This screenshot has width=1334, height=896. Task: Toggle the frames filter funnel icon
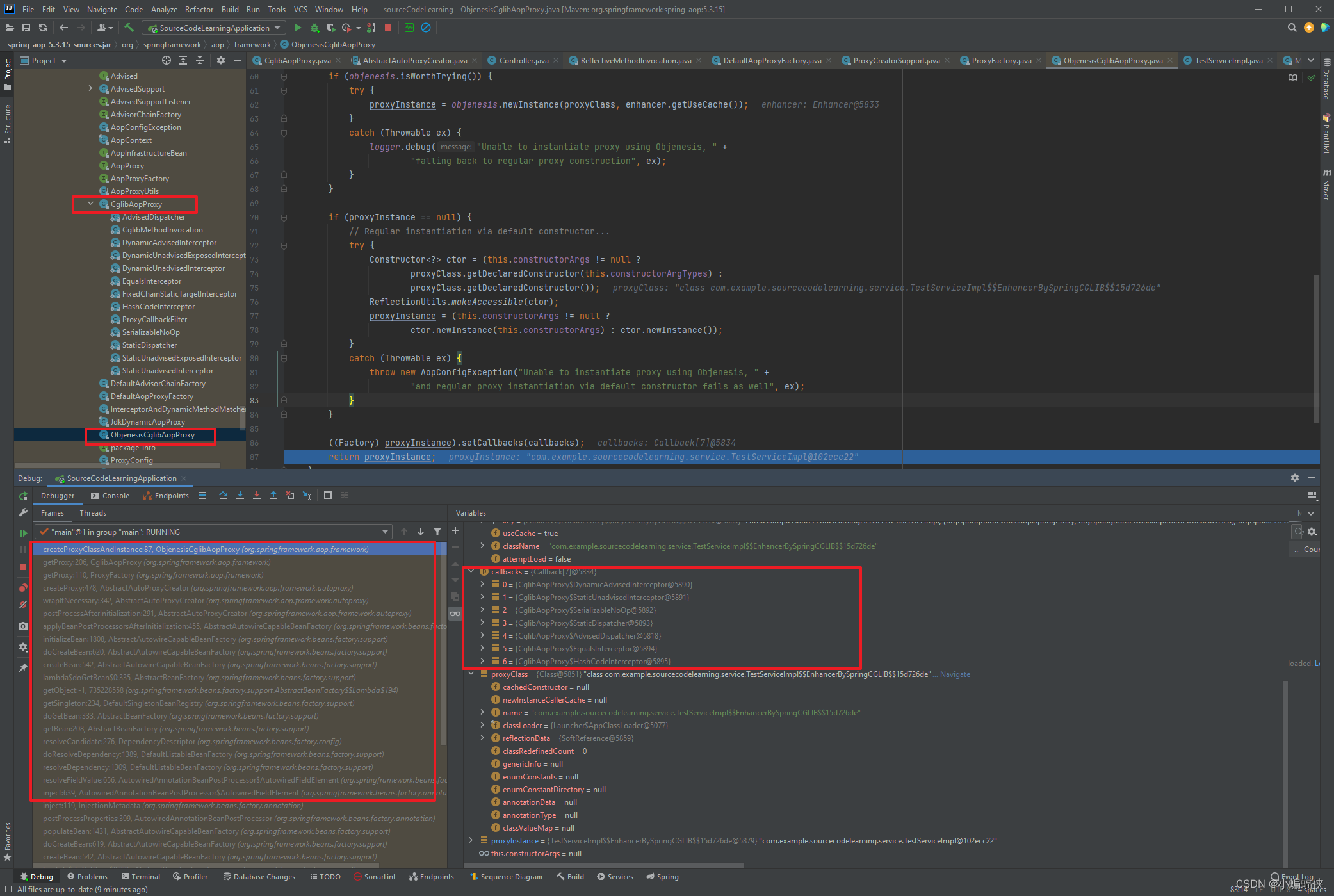pos(437,532)
